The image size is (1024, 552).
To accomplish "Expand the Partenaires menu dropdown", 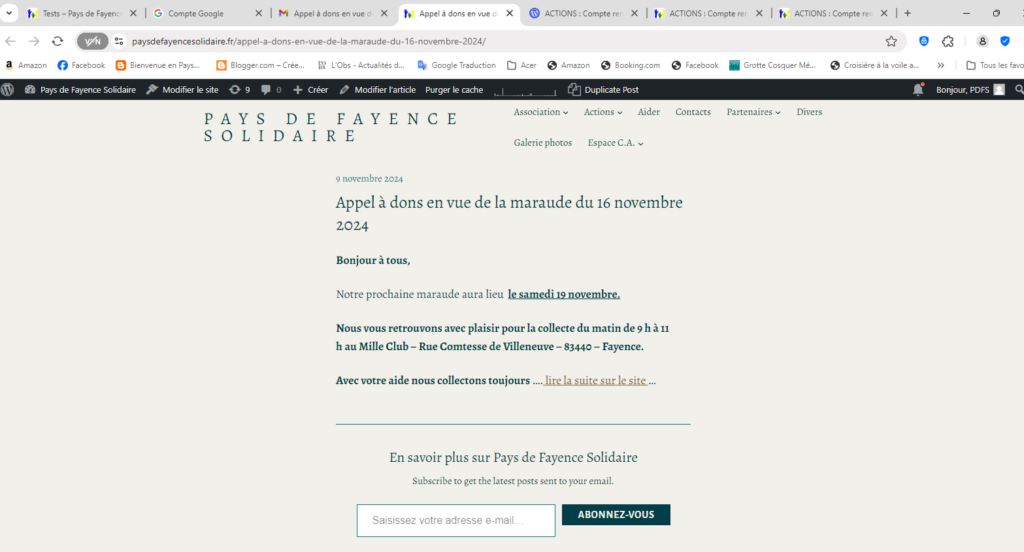I will click(x=753, y=112).
